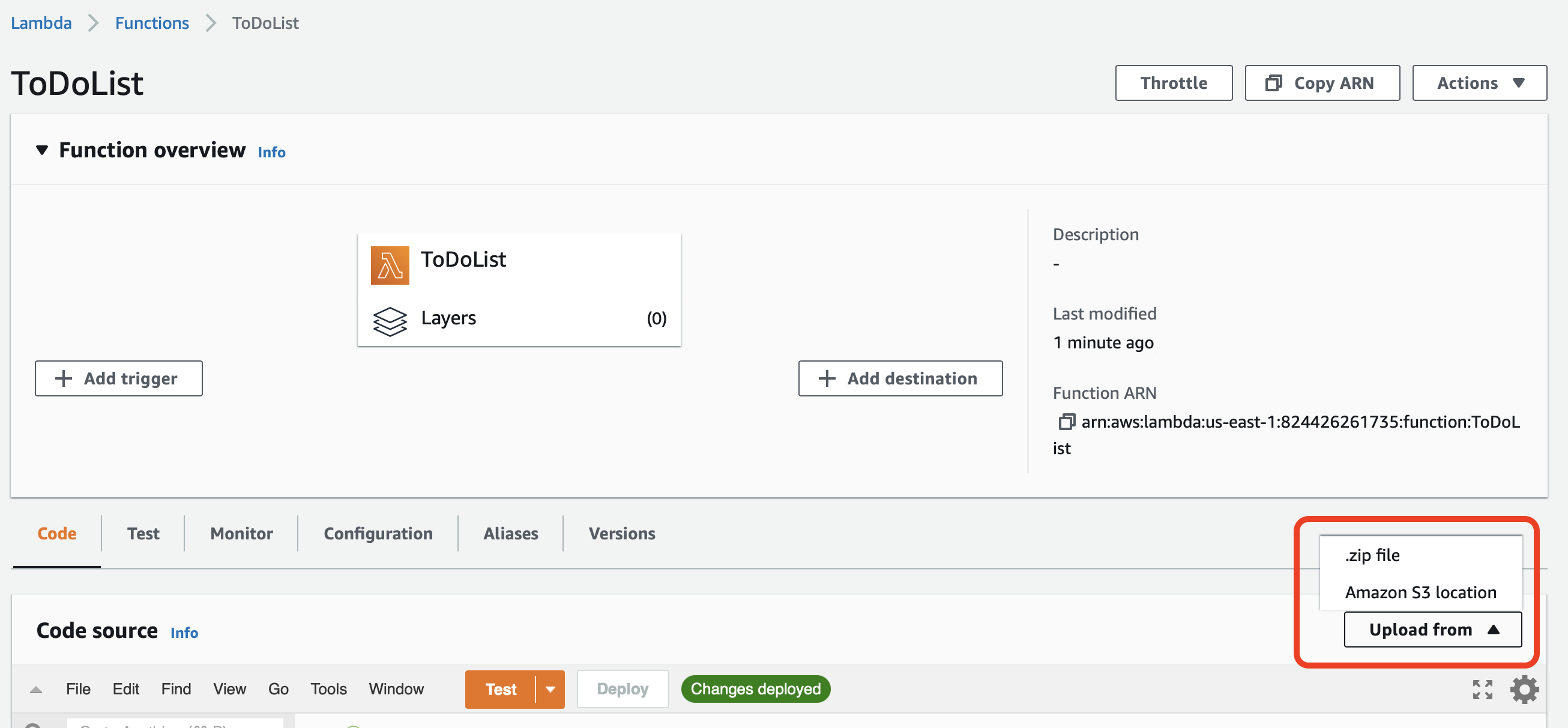Click the Layers stack icon
This screenshot has height=728, width=1568.
(389, 317)
